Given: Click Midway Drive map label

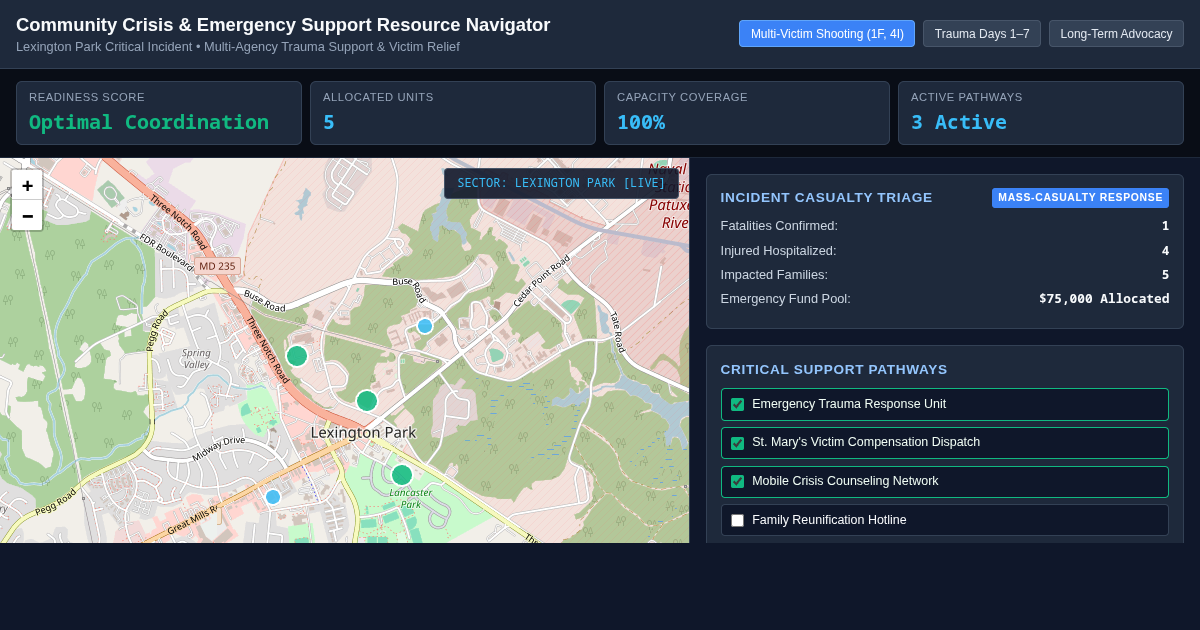Looking at the screenshot, I should tap(219, 447).
